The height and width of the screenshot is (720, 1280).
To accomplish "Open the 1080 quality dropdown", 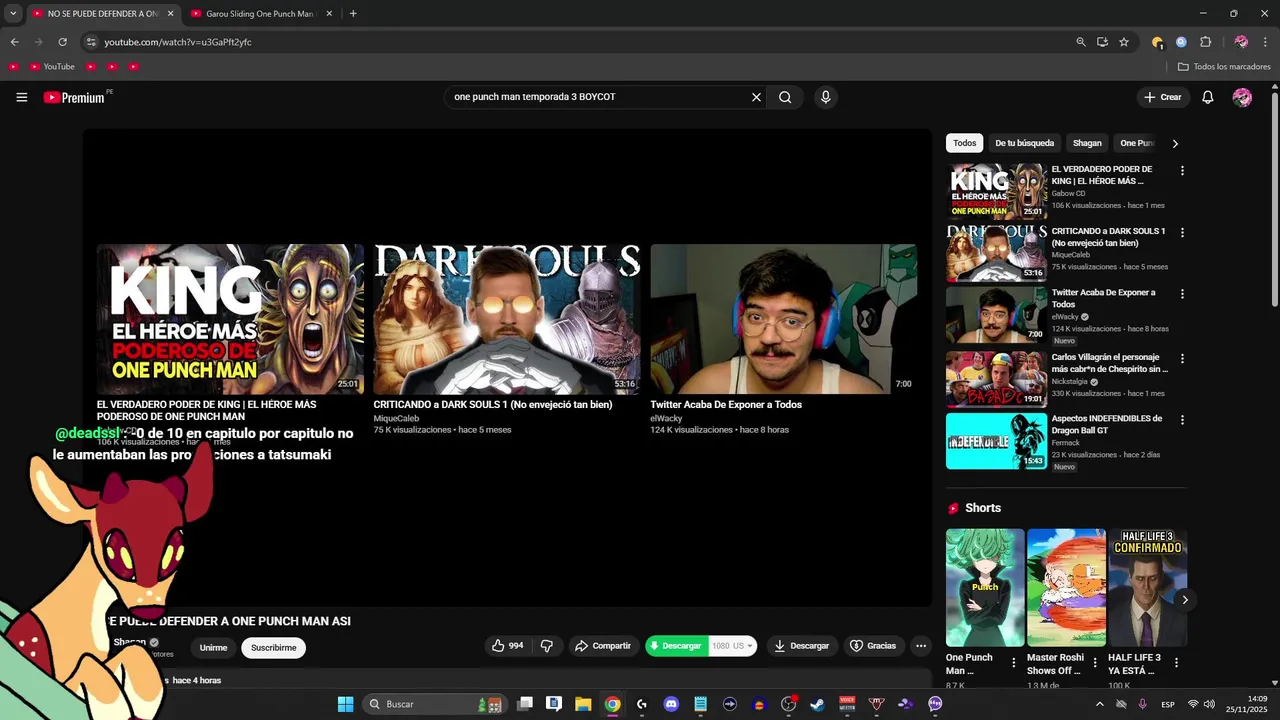I will 732,646.
